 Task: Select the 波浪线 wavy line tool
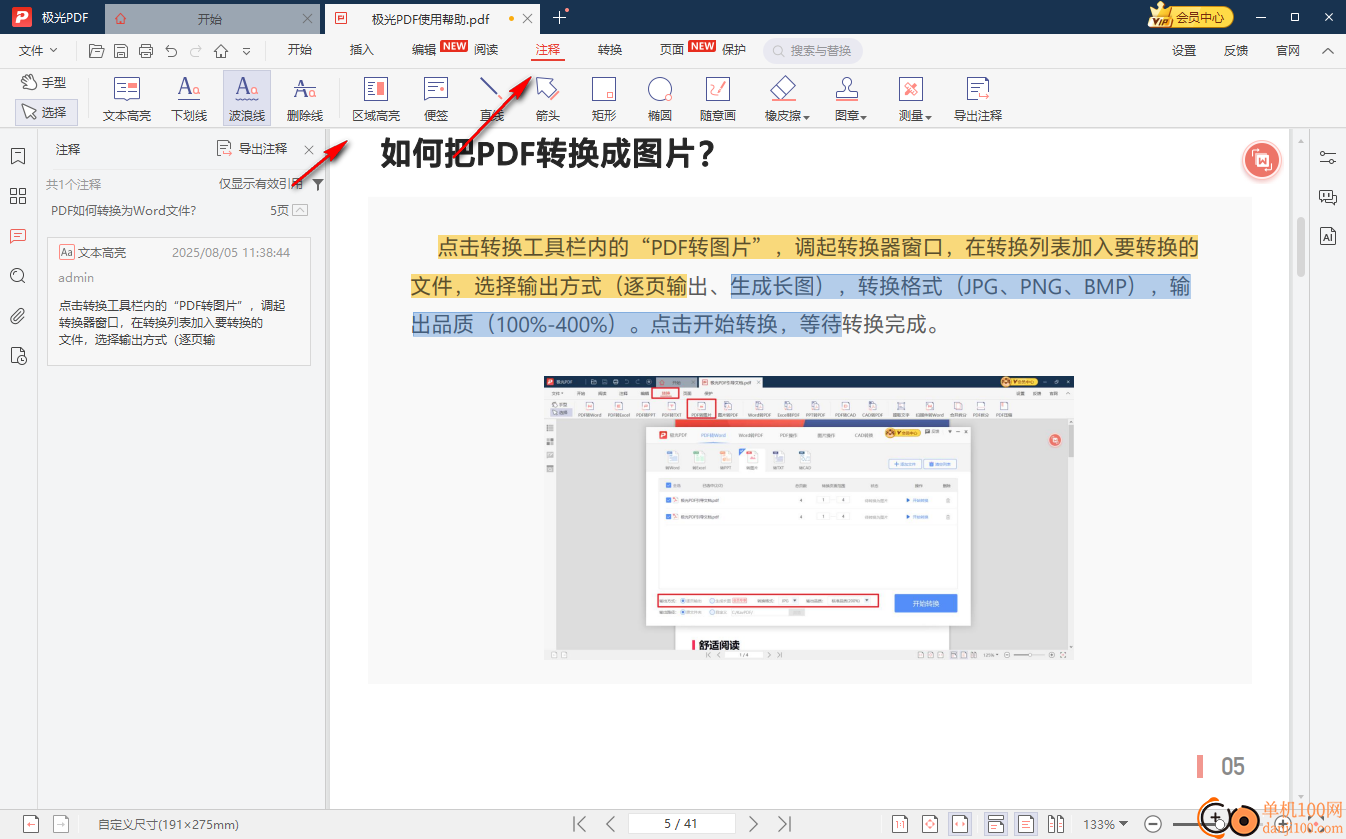(x=247, y=99)
